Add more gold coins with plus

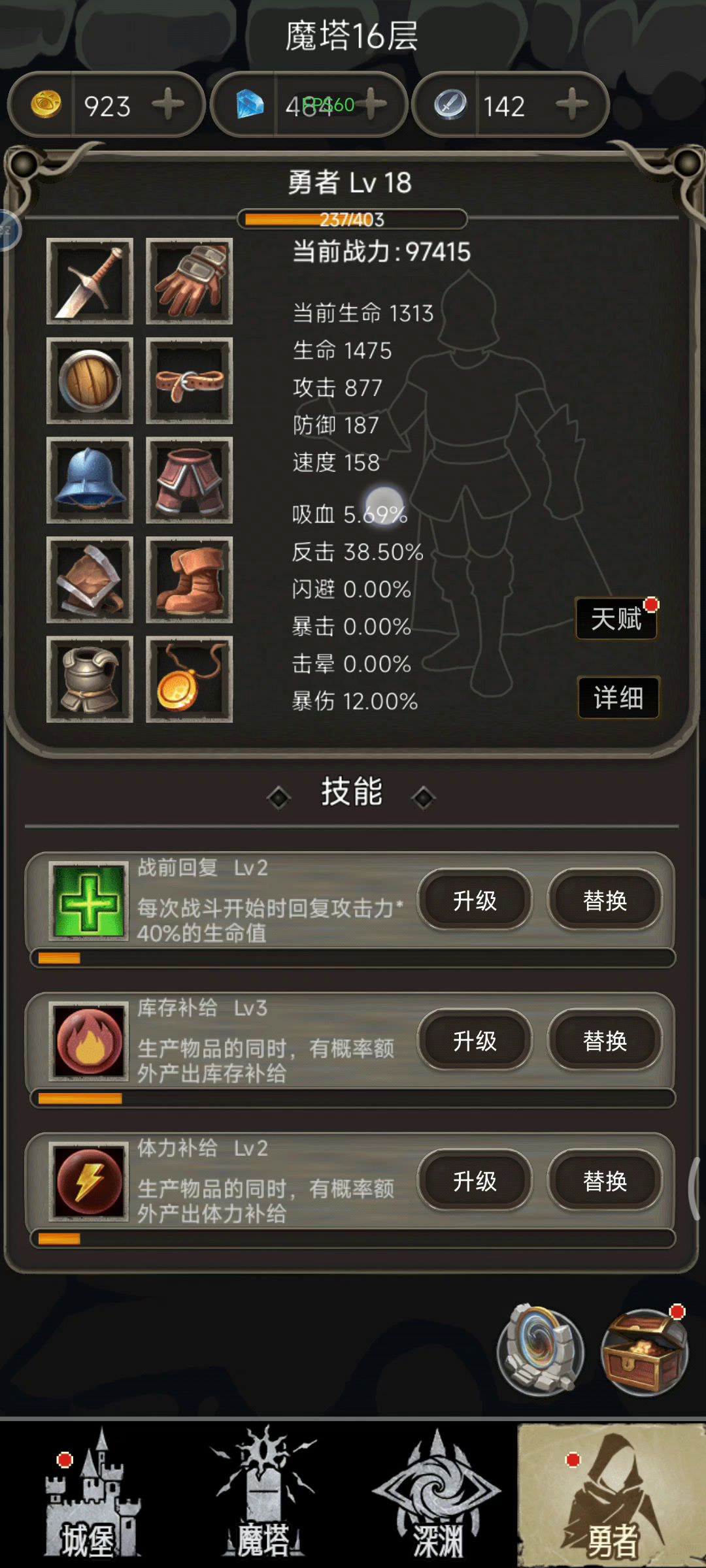tap(168, 105)
